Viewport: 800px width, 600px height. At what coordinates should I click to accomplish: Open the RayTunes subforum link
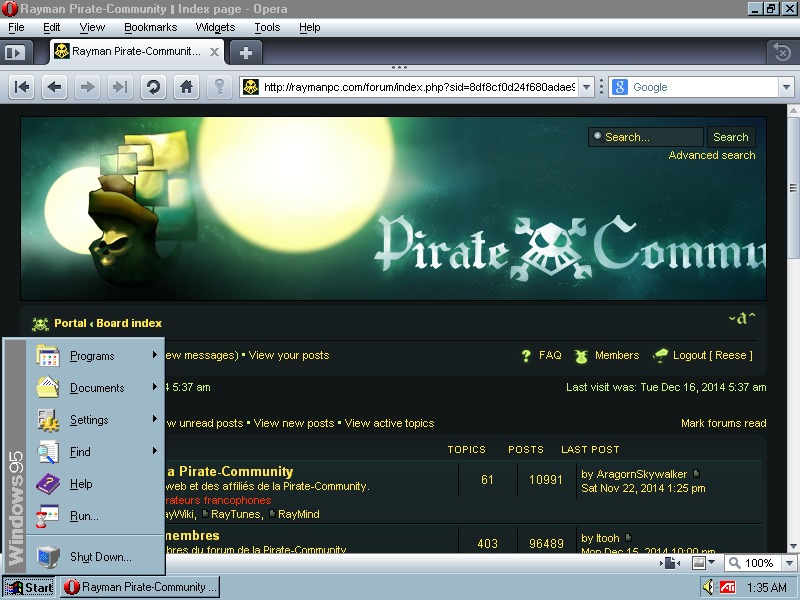235,514
